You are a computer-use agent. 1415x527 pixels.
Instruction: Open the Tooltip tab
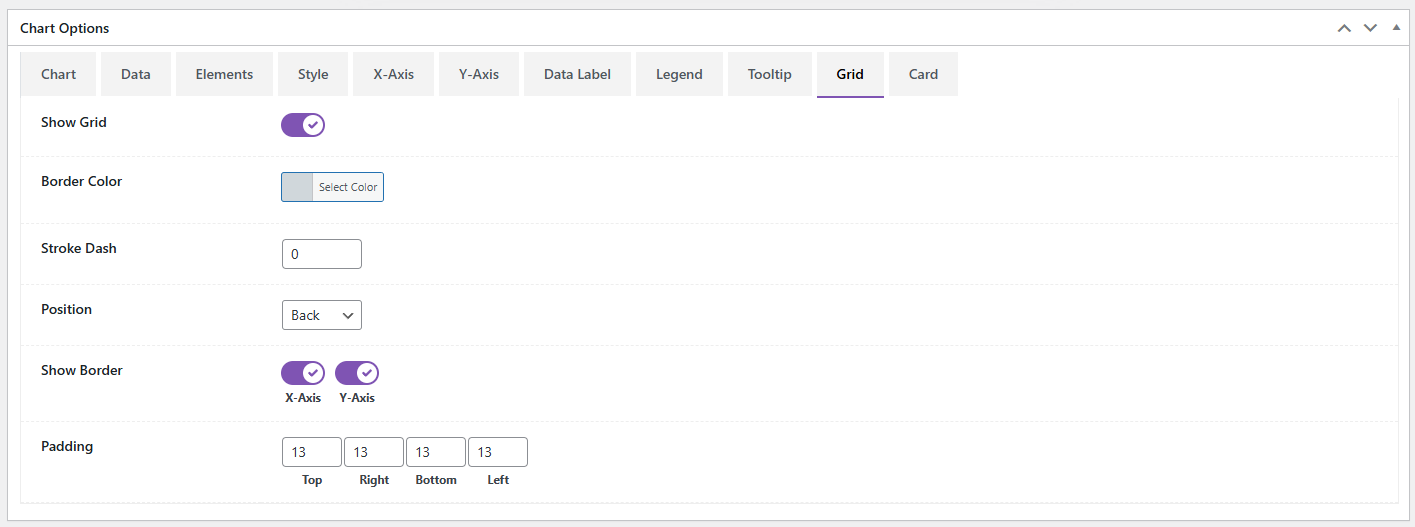tap(769, 74)
